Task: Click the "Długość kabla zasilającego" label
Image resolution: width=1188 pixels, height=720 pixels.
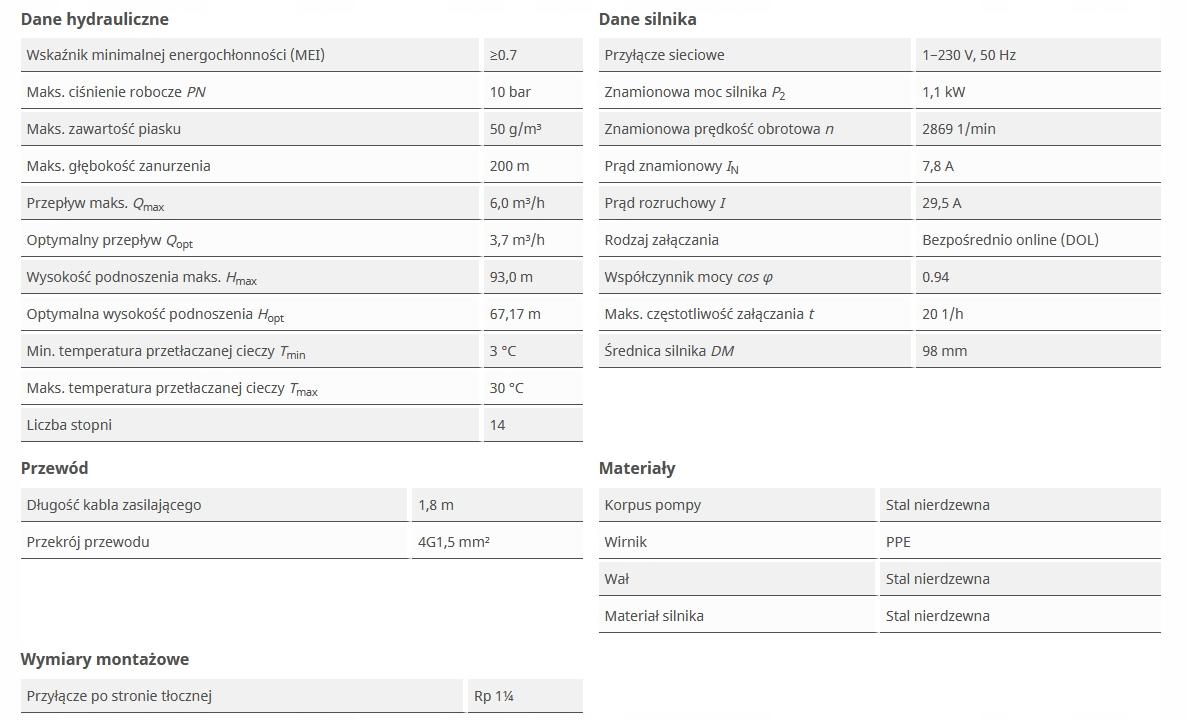Action: click(114, 505)
